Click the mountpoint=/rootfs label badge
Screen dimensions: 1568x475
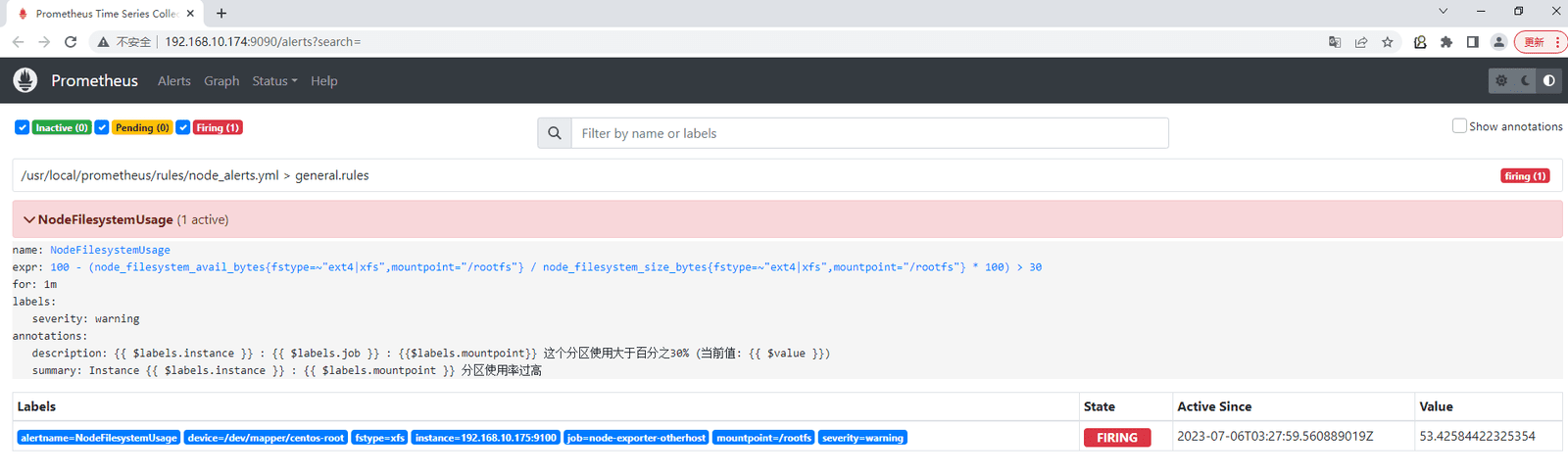(764, 438)
